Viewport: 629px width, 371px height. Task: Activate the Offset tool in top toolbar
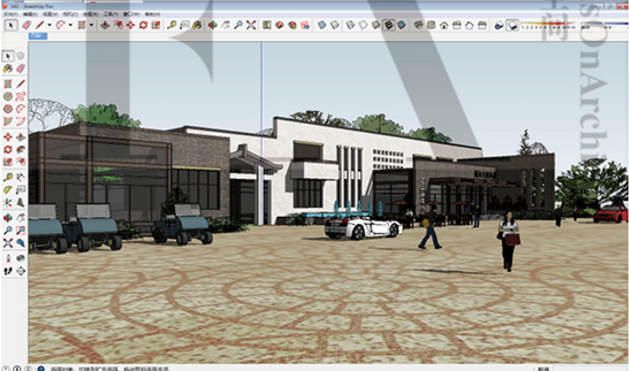118,25
